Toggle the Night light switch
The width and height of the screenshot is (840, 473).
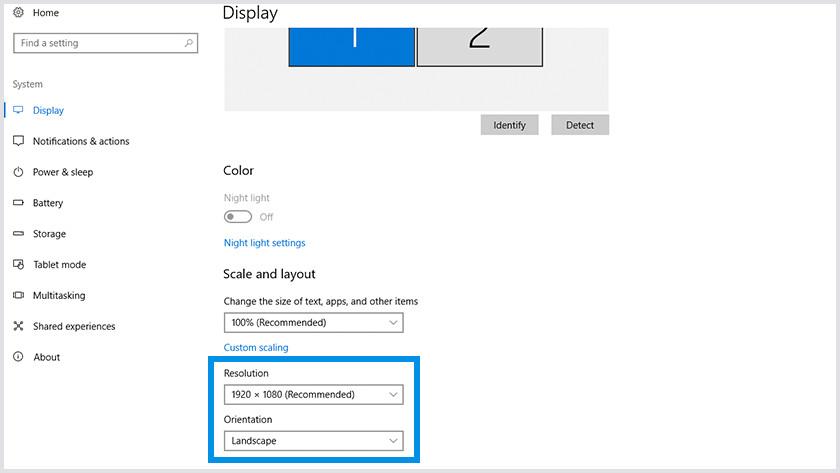click(238, 217)
